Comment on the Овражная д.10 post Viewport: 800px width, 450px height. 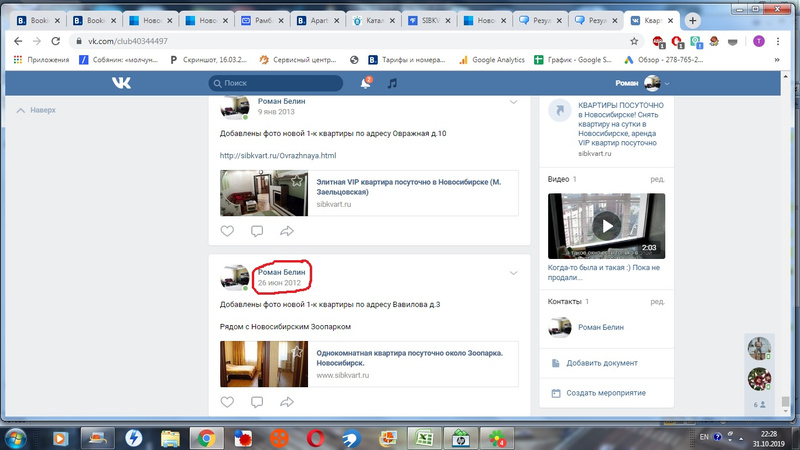pos(257,231)
